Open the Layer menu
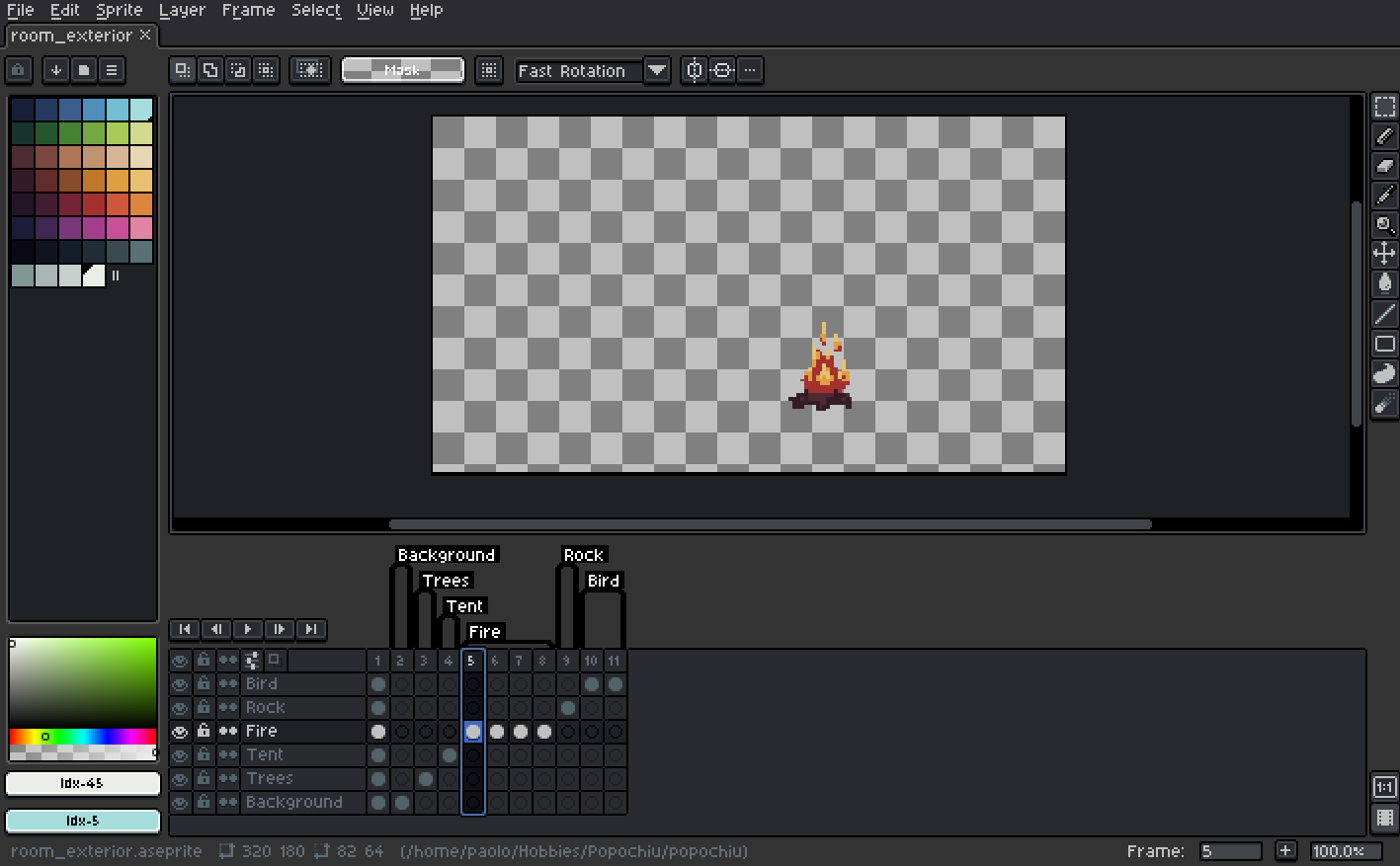1400x866 pixels. tap(183, 10)
